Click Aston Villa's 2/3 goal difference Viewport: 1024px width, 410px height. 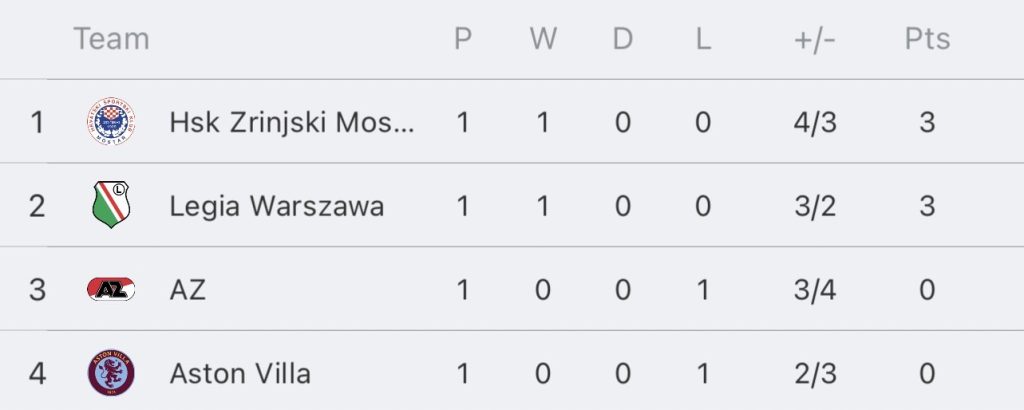coord(813,374)
